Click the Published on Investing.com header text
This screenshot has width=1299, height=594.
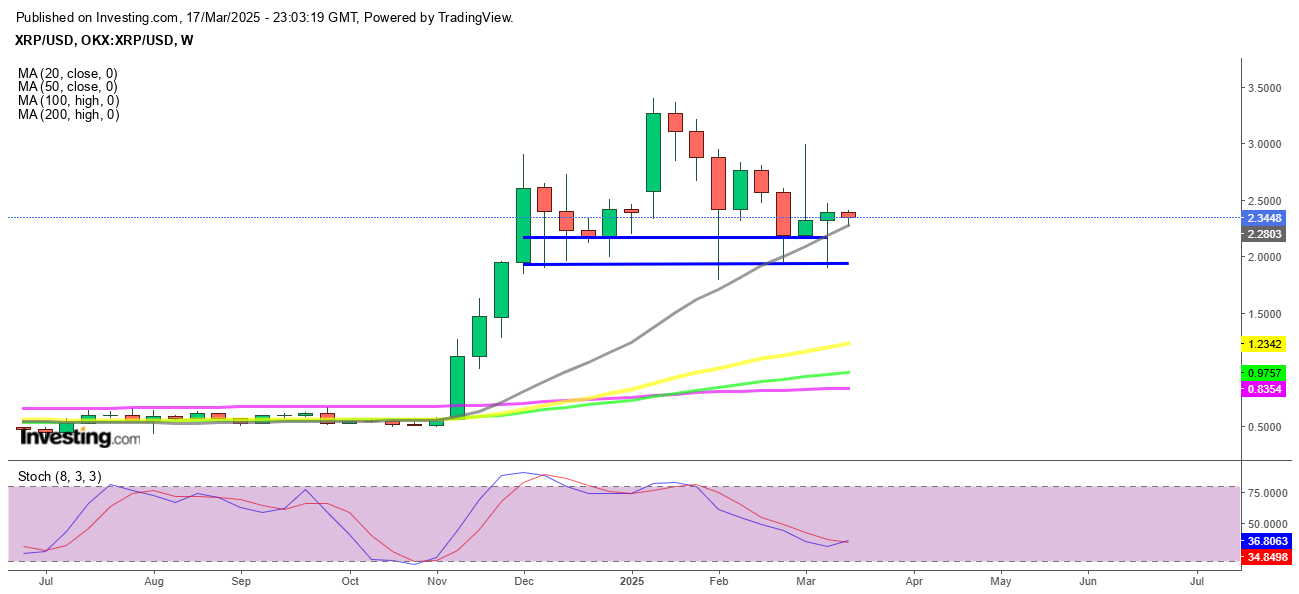click(x=265, y=18)
